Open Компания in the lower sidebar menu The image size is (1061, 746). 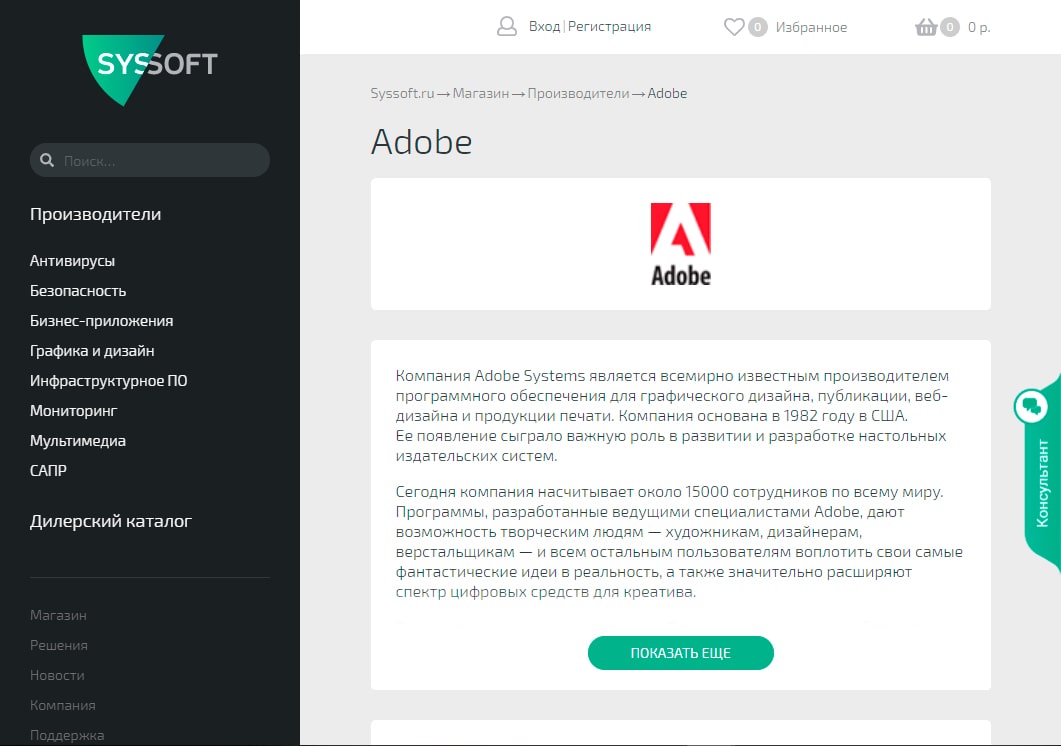[62, 705]
